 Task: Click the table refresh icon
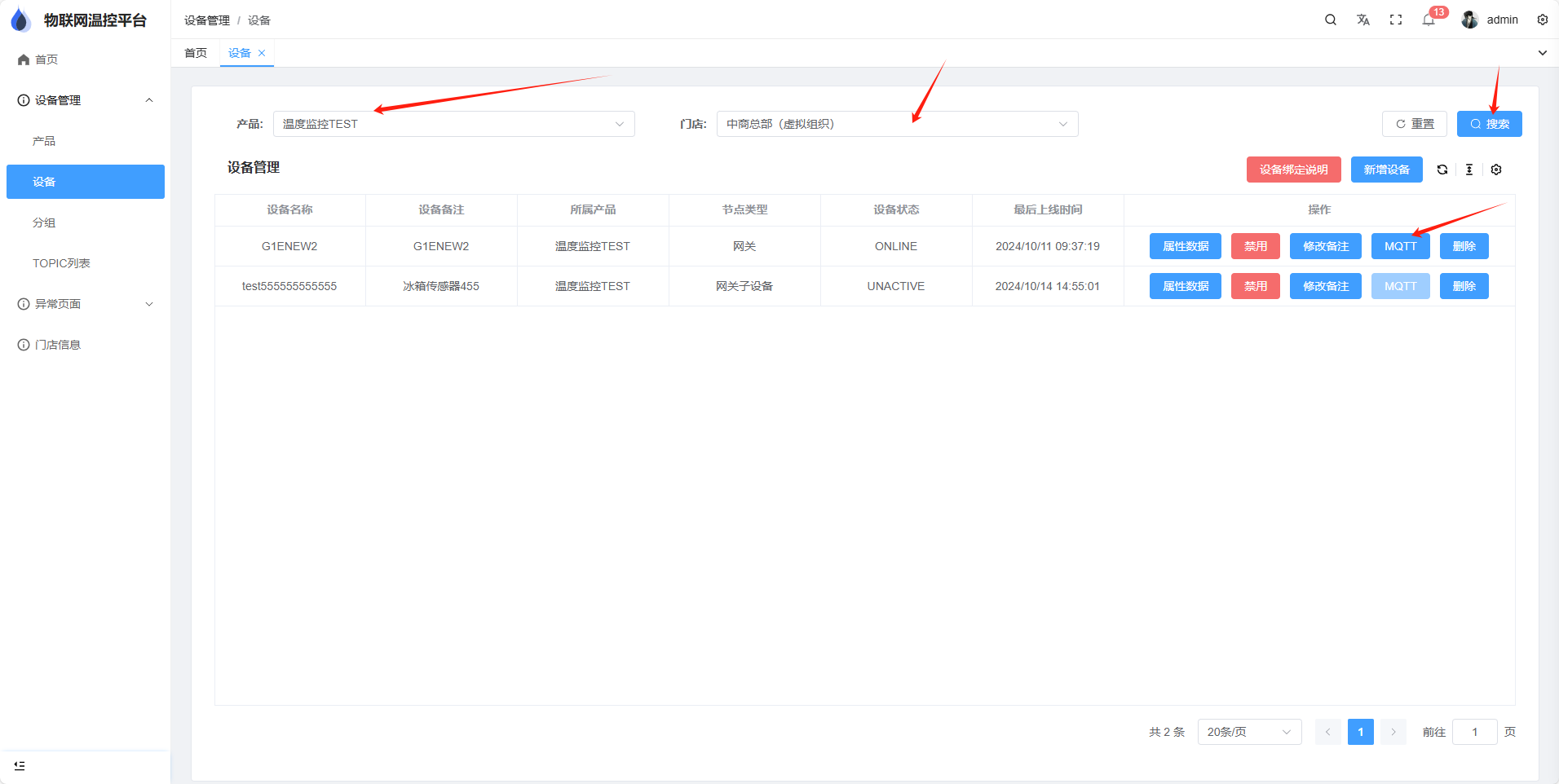pos(1442,170)
